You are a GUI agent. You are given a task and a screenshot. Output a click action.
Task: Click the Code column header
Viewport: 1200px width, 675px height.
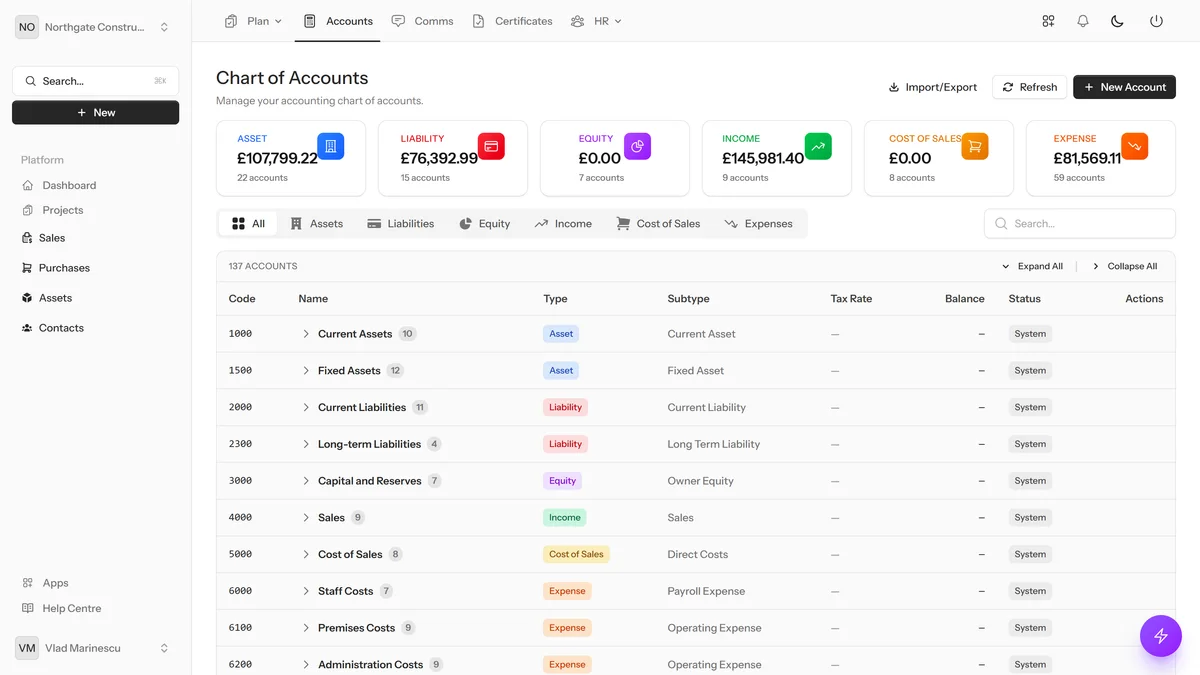tap(242, 299)
